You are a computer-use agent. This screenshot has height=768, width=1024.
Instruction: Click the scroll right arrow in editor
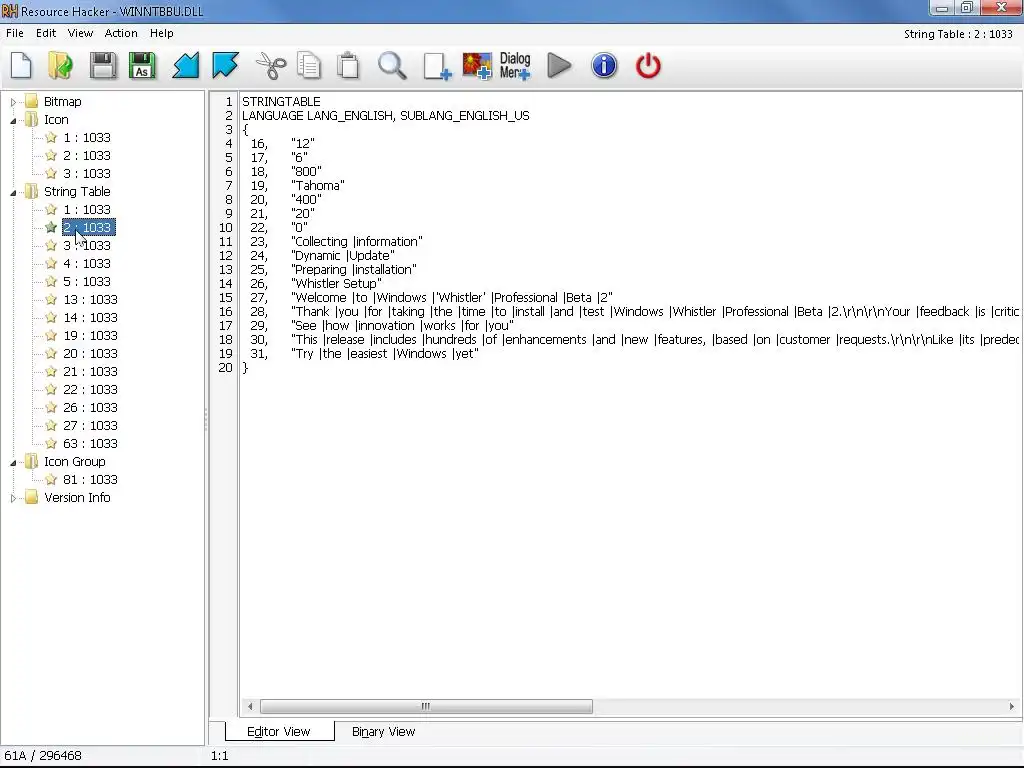point(1012,707)
